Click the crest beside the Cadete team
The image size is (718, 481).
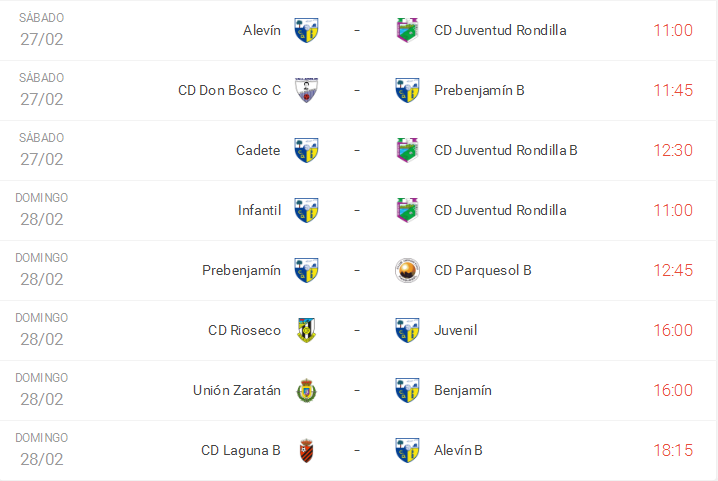tap(306, 150)
